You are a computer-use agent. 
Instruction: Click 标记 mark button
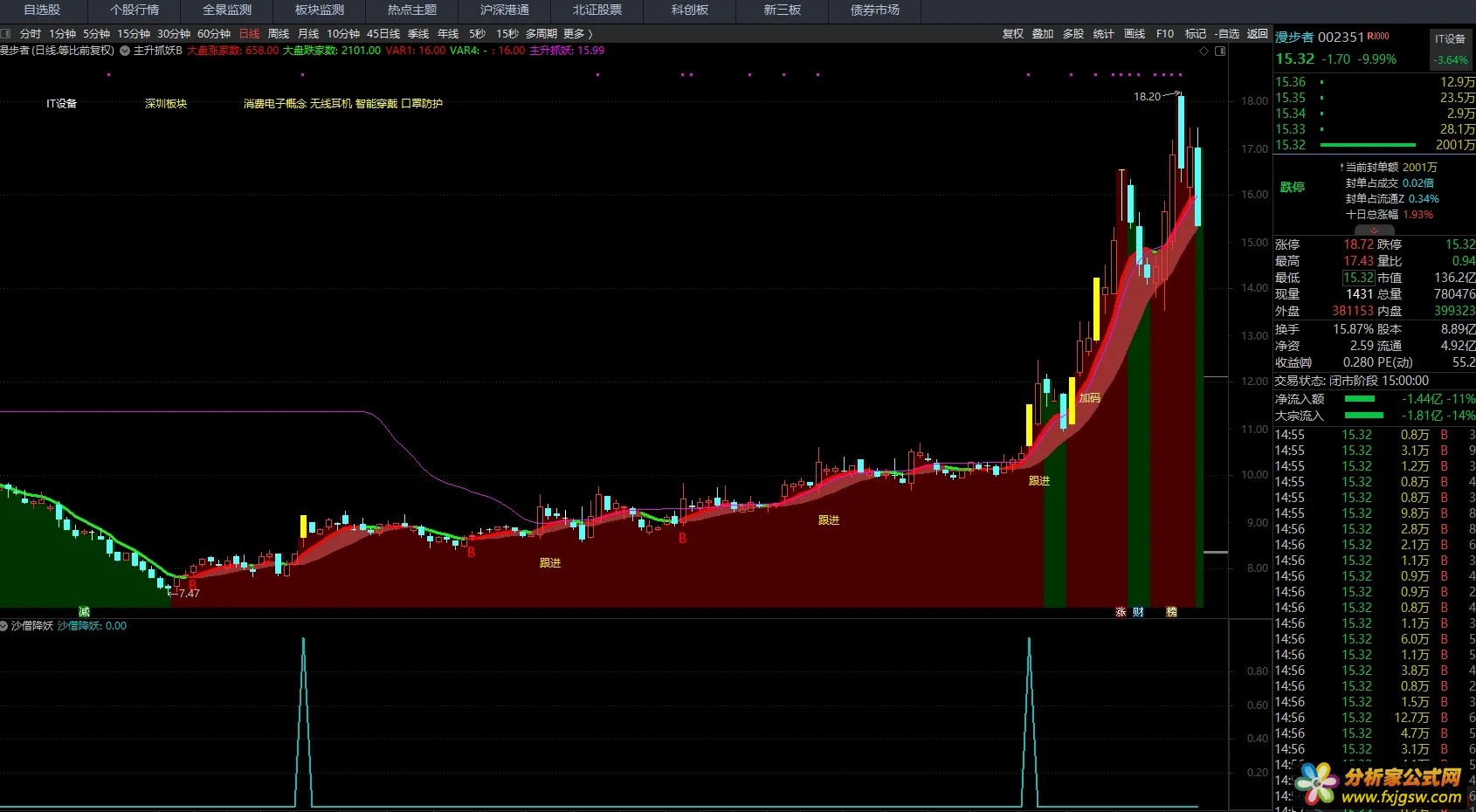(1196, 34)
